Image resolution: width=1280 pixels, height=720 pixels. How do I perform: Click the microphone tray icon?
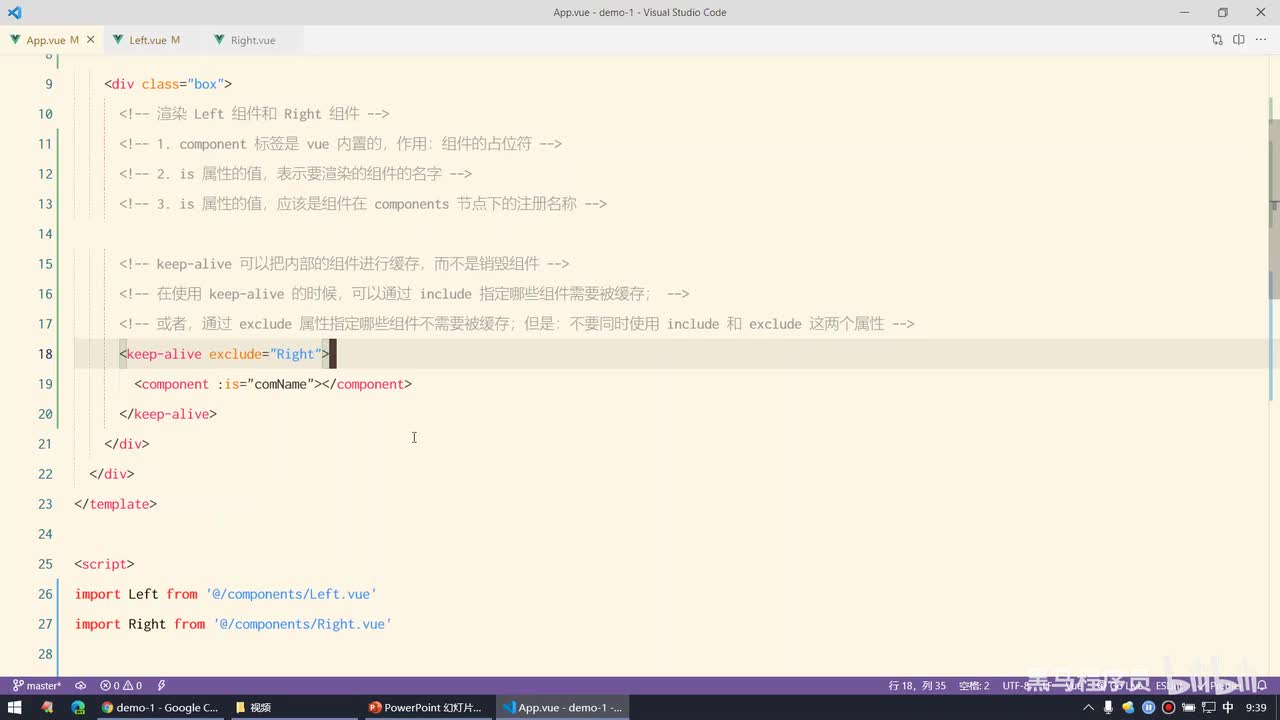1108,707
